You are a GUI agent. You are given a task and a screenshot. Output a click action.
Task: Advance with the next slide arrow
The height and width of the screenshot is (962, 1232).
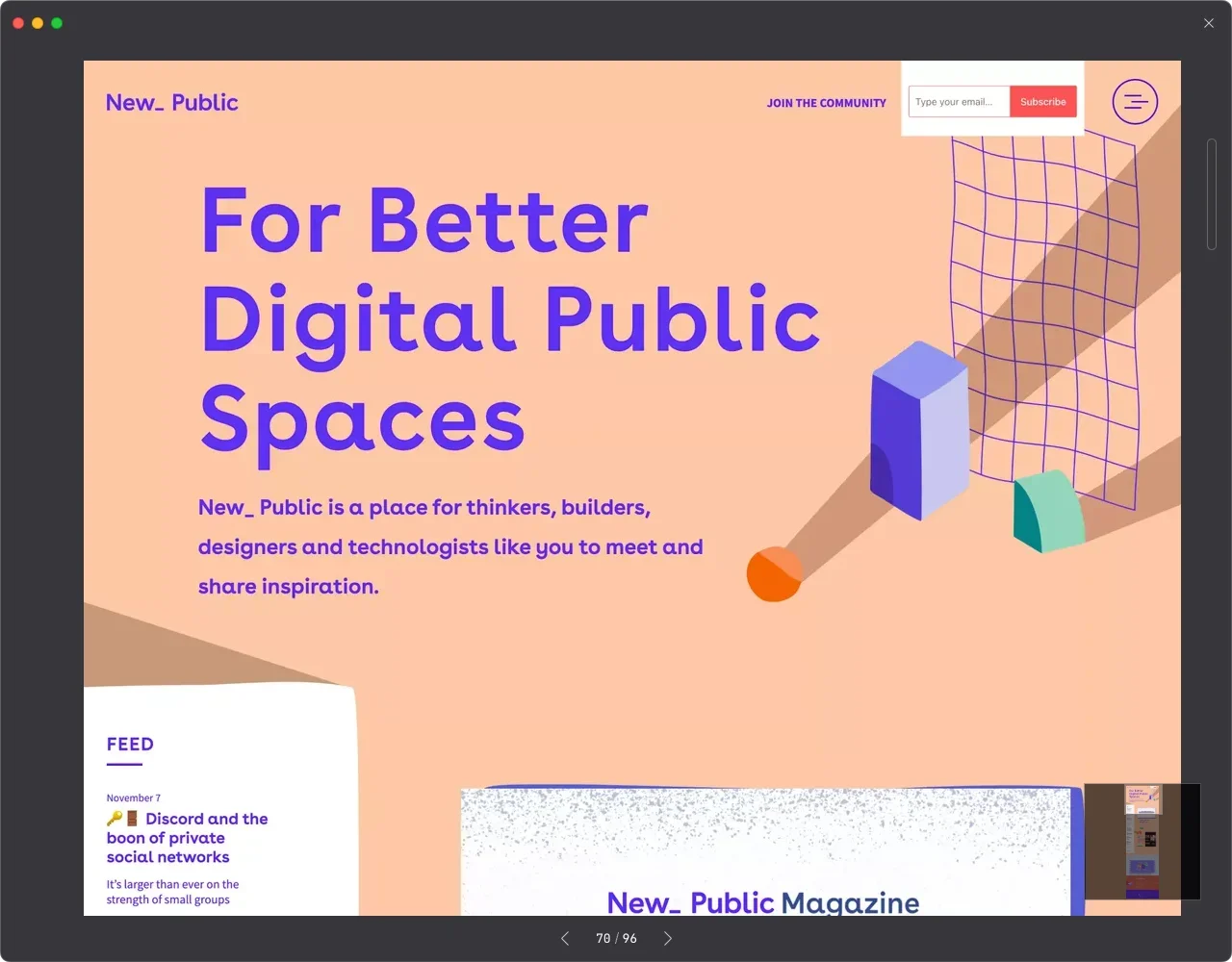point(668,938)
